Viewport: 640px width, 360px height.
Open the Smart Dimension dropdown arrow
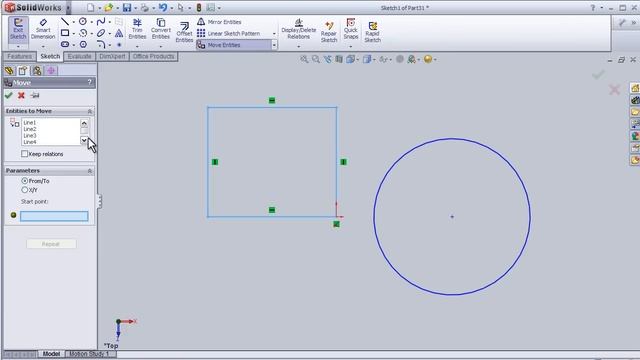pyautogui.click(x=43, y=47)
